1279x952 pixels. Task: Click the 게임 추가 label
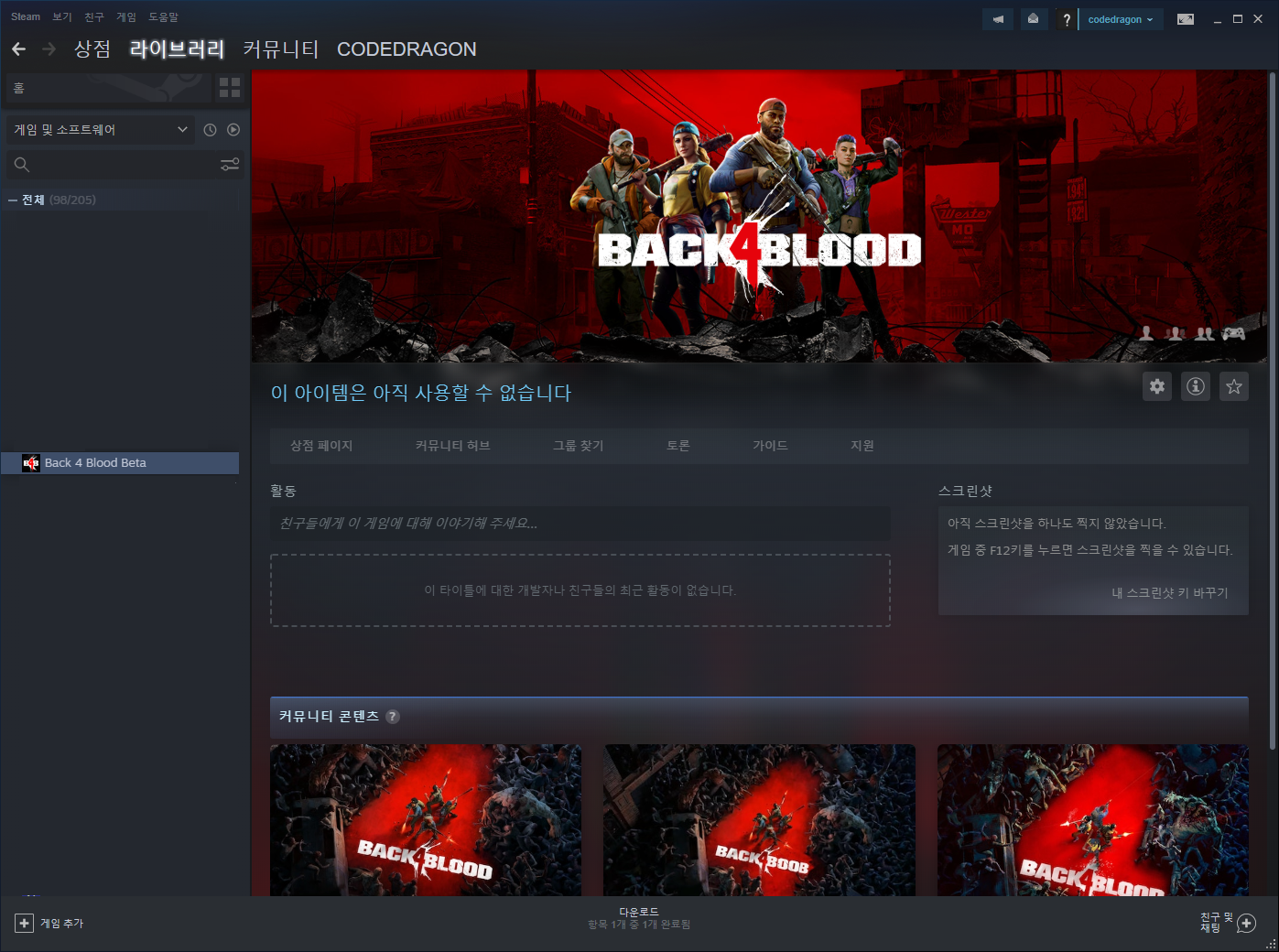(61, 924)
